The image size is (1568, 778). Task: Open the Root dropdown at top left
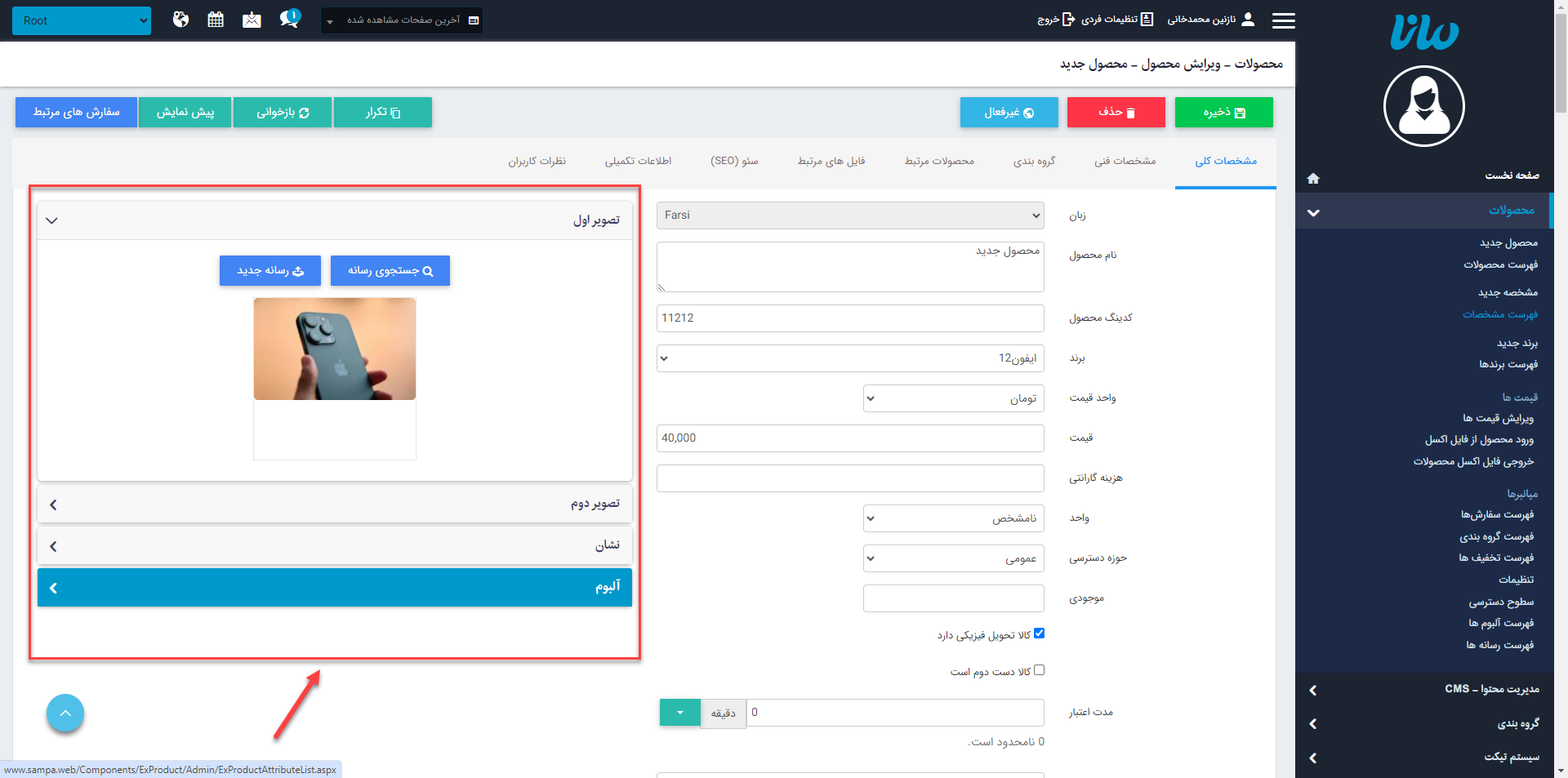(x=81, y=20)
